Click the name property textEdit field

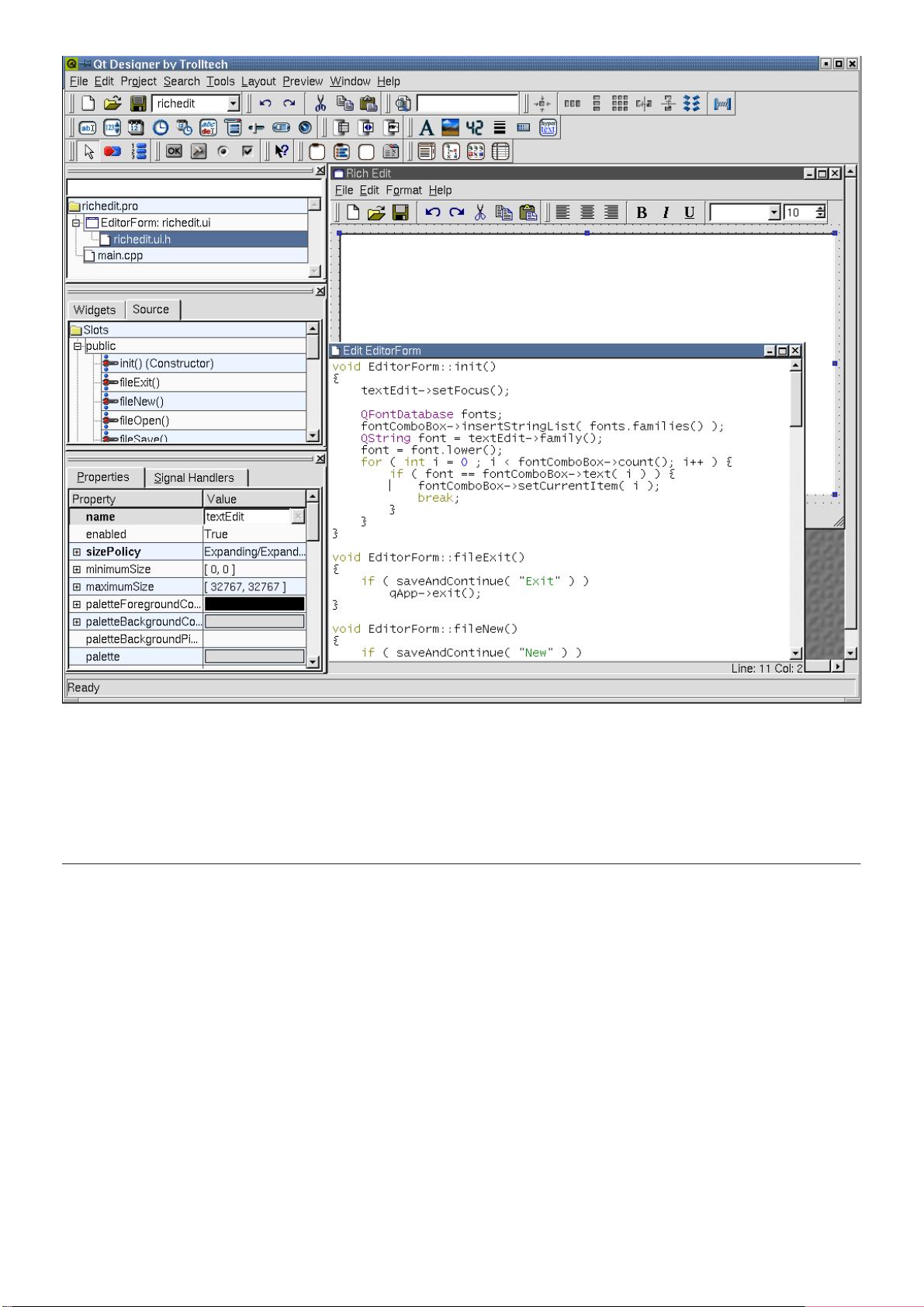point(247,517)
